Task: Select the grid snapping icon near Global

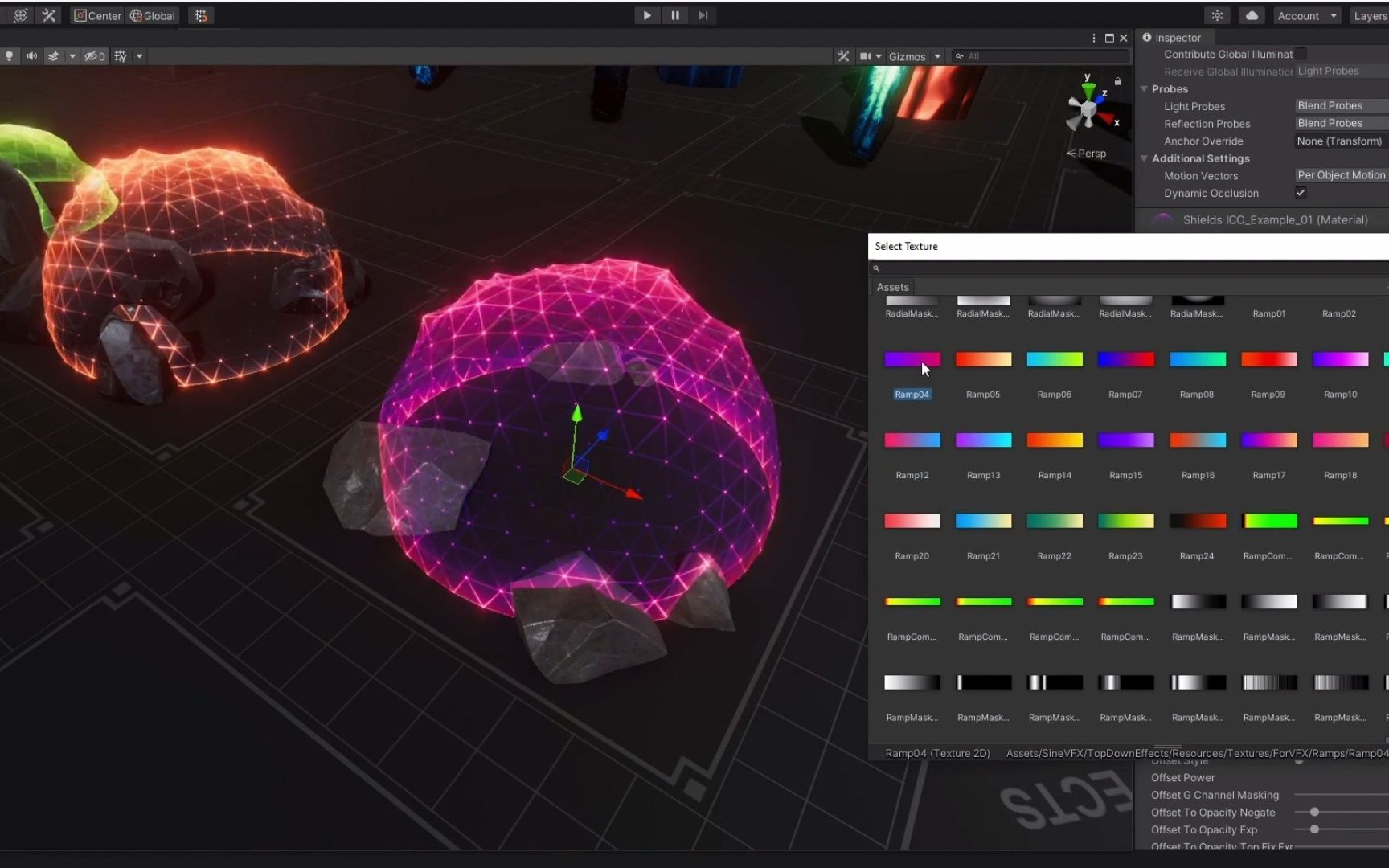Action: click(x=200, y=15)
